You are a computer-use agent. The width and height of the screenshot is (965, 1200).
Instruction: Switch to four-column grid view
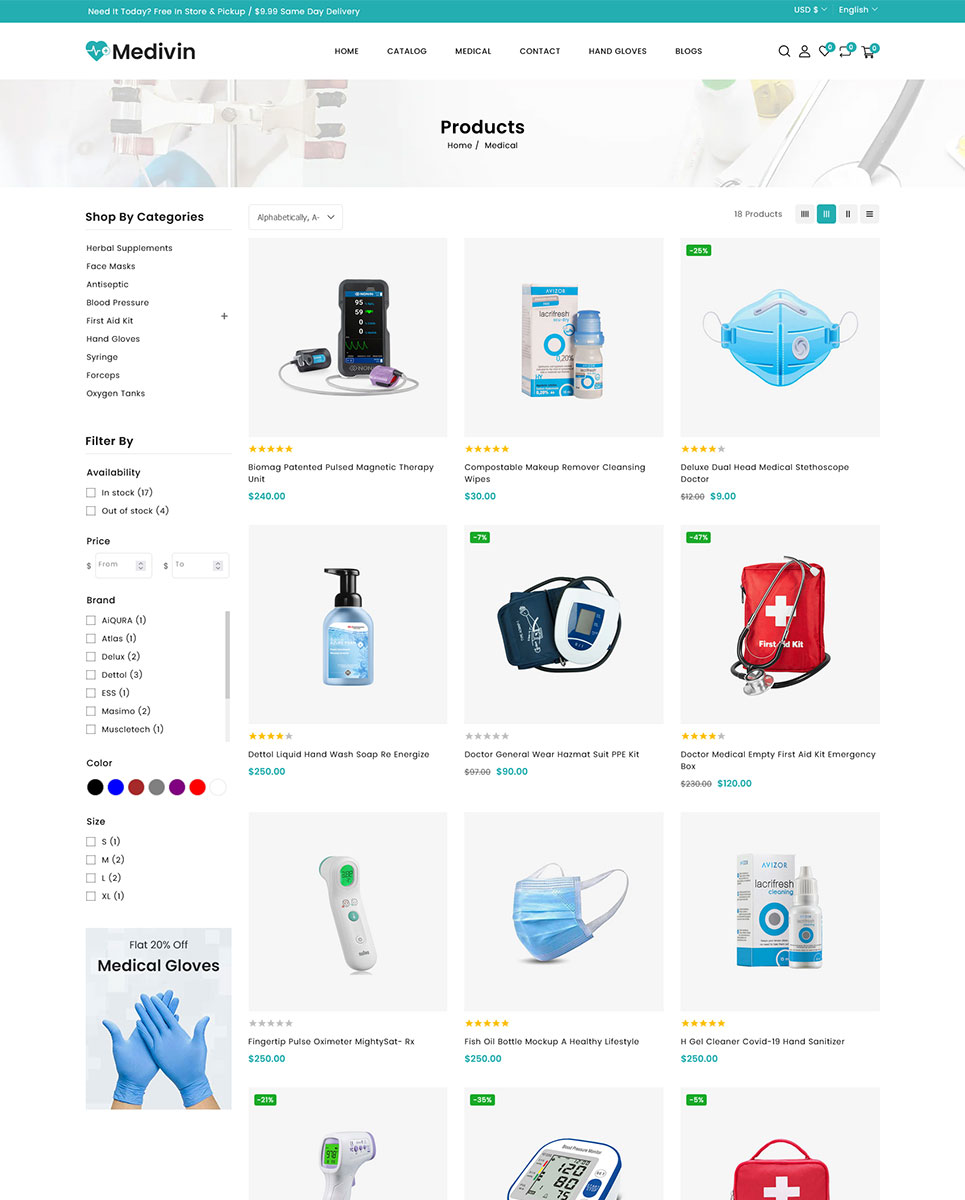point(805,214)
